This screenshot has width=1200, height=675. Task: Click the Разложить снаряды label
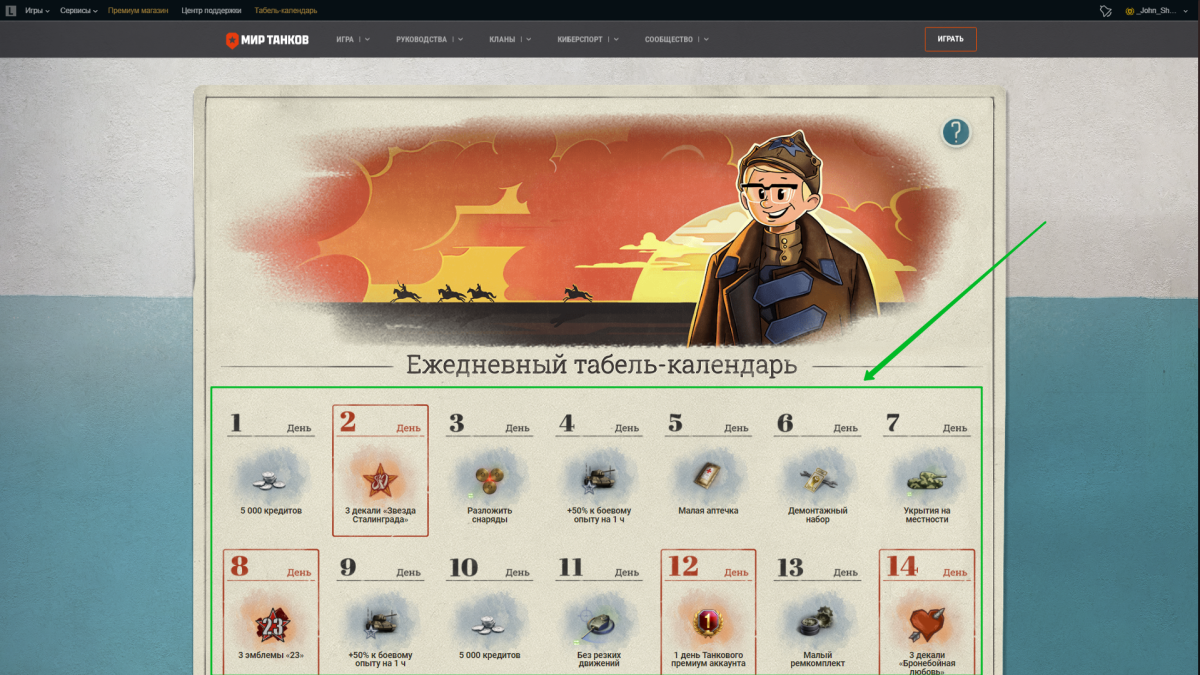(x=489, y=515)
